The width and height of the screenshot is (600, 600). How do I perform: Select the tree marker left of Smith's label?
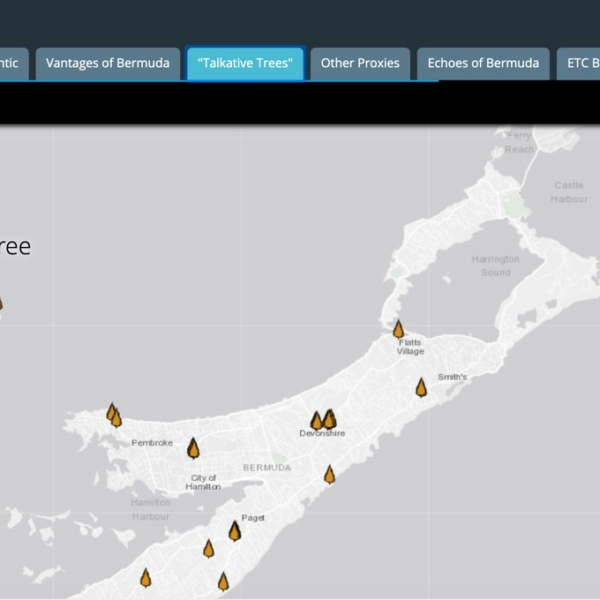point(421,388)
